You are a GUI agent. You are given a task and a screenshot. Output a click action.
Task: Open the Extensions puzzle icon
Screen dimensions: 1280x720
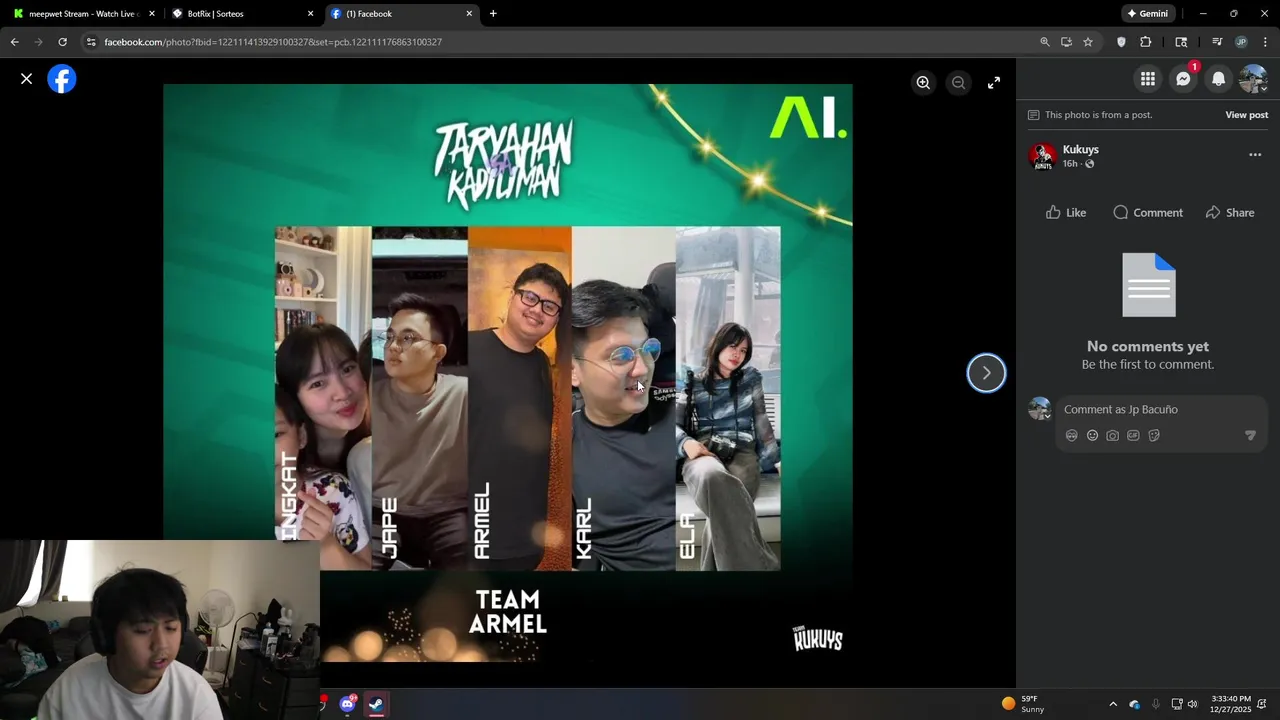point(1146,42)
